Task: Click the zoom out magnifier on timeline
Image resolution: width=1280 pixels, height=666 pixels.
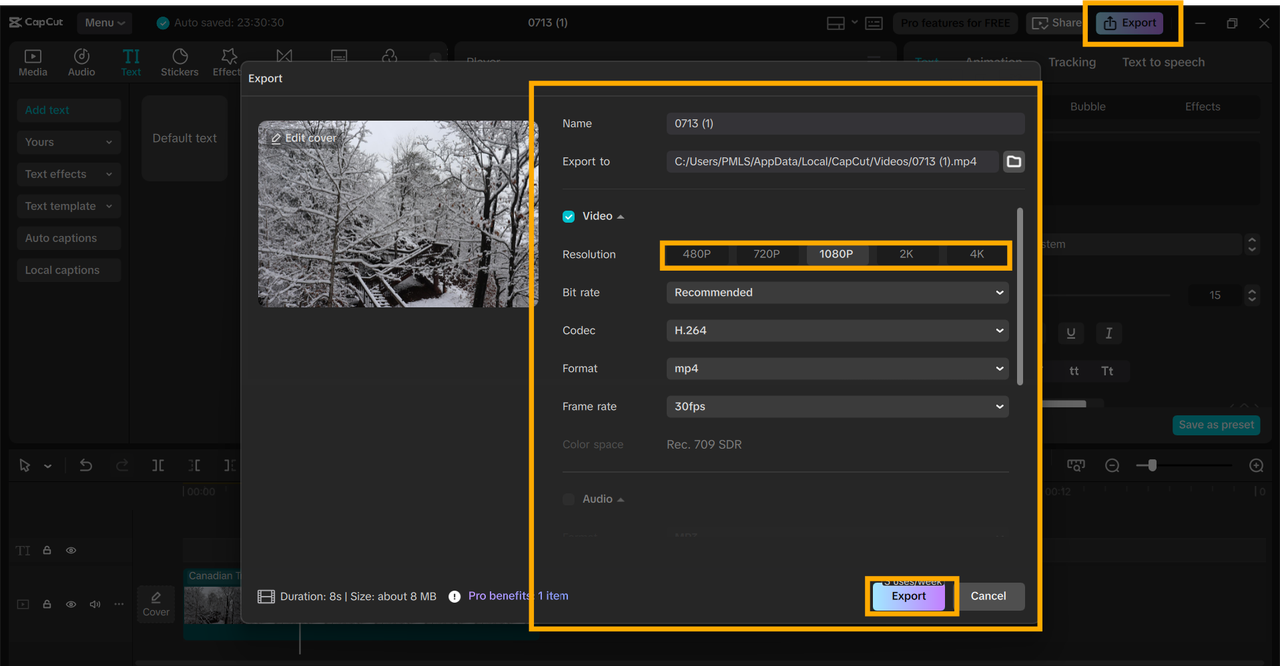Action: 1112,465
